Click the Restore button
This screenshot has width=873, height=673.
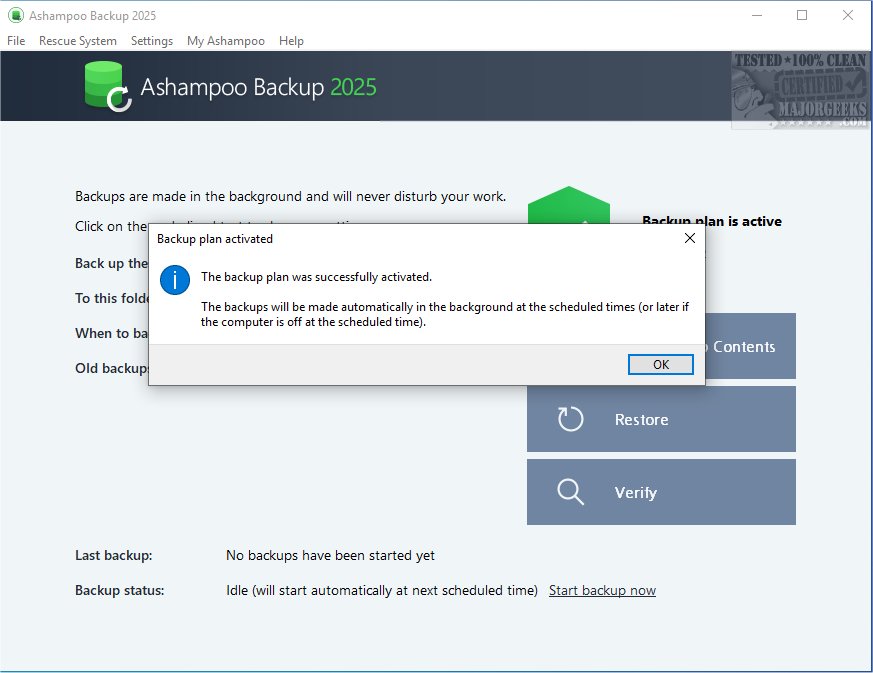661,419
